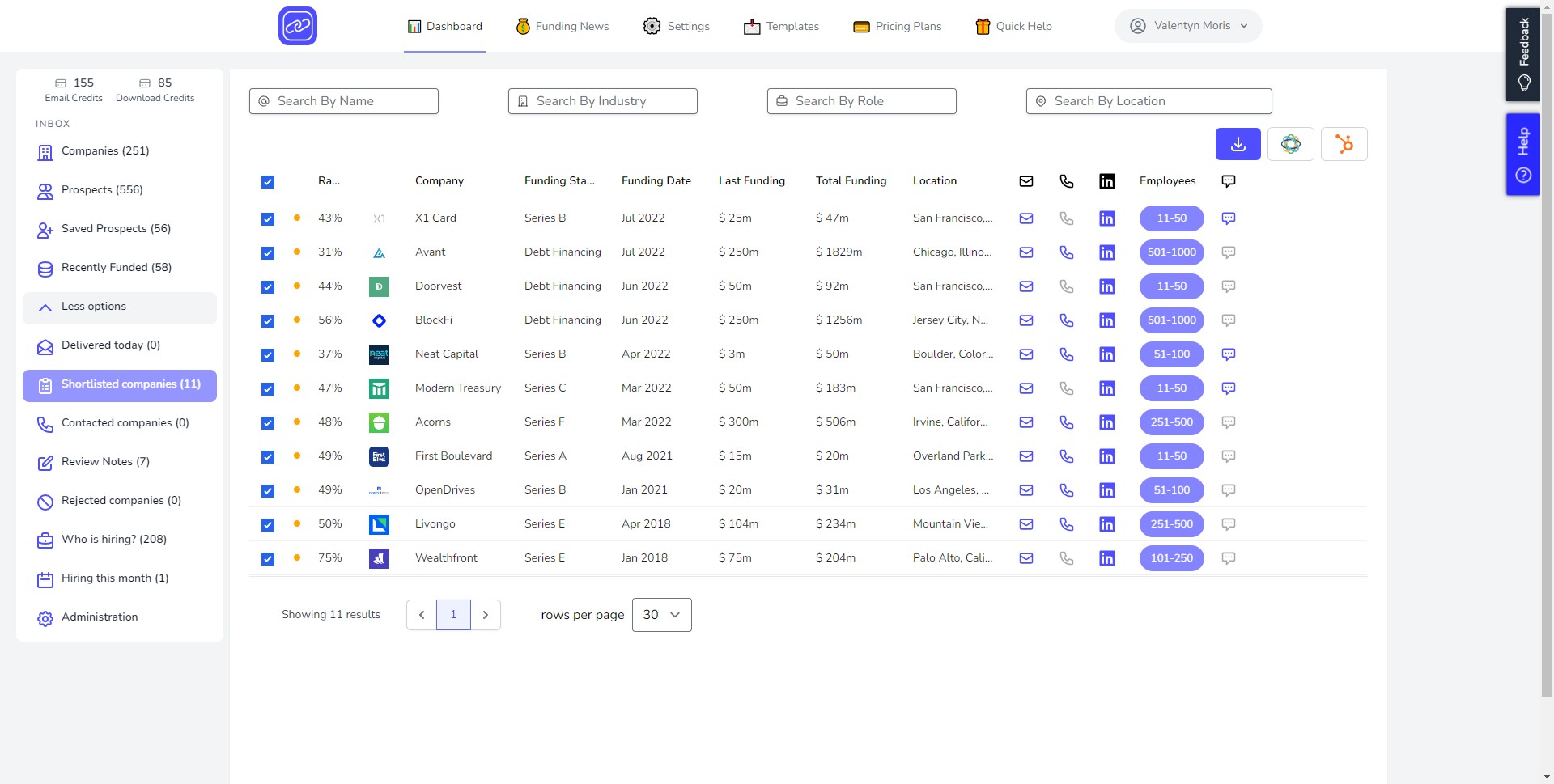Open comment icon for Wealthfront

(x=1228, y=558)
